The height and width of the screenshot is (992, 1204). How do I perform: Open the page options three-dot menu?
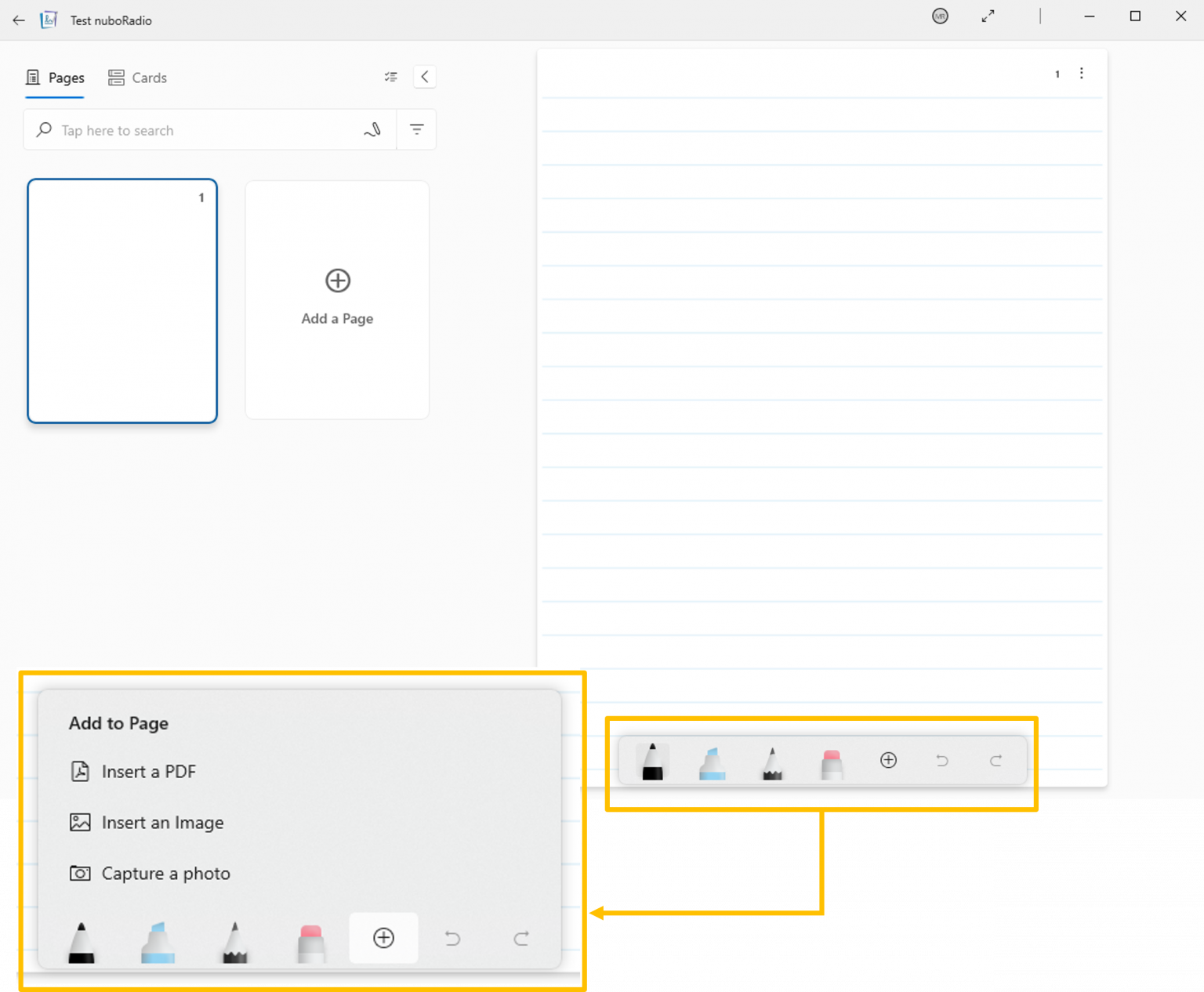pos(1082,73)
